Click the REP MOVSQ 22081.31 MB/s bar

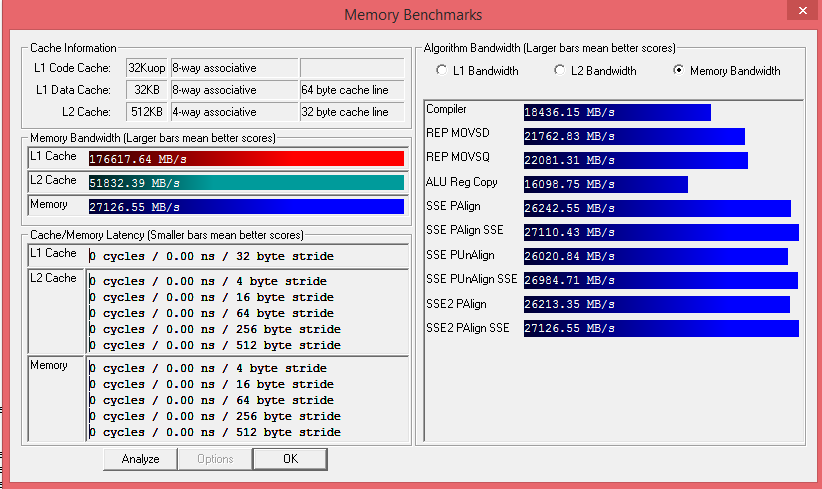click(x=636, y=160)
